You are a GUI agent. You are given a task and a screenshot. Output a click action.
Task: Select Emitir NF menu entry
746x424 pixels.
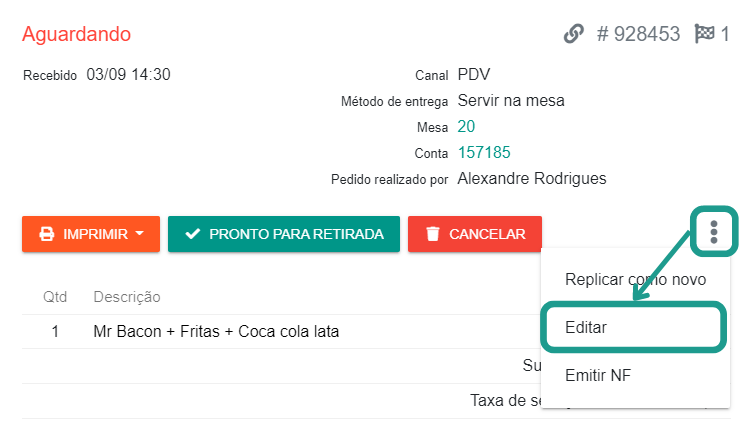598,375
